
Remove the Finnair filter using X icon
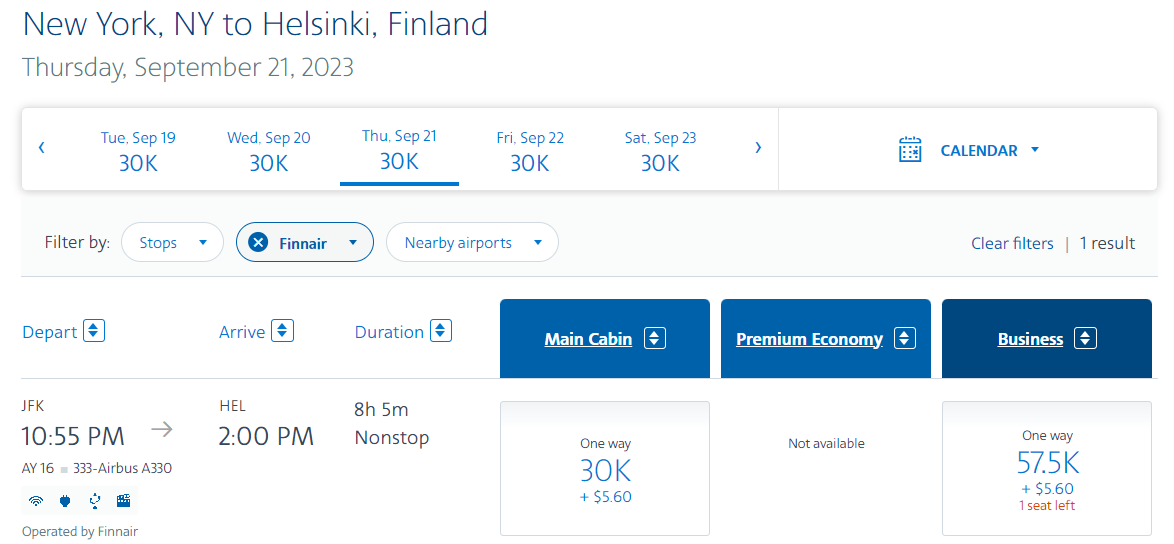[258, 242]
